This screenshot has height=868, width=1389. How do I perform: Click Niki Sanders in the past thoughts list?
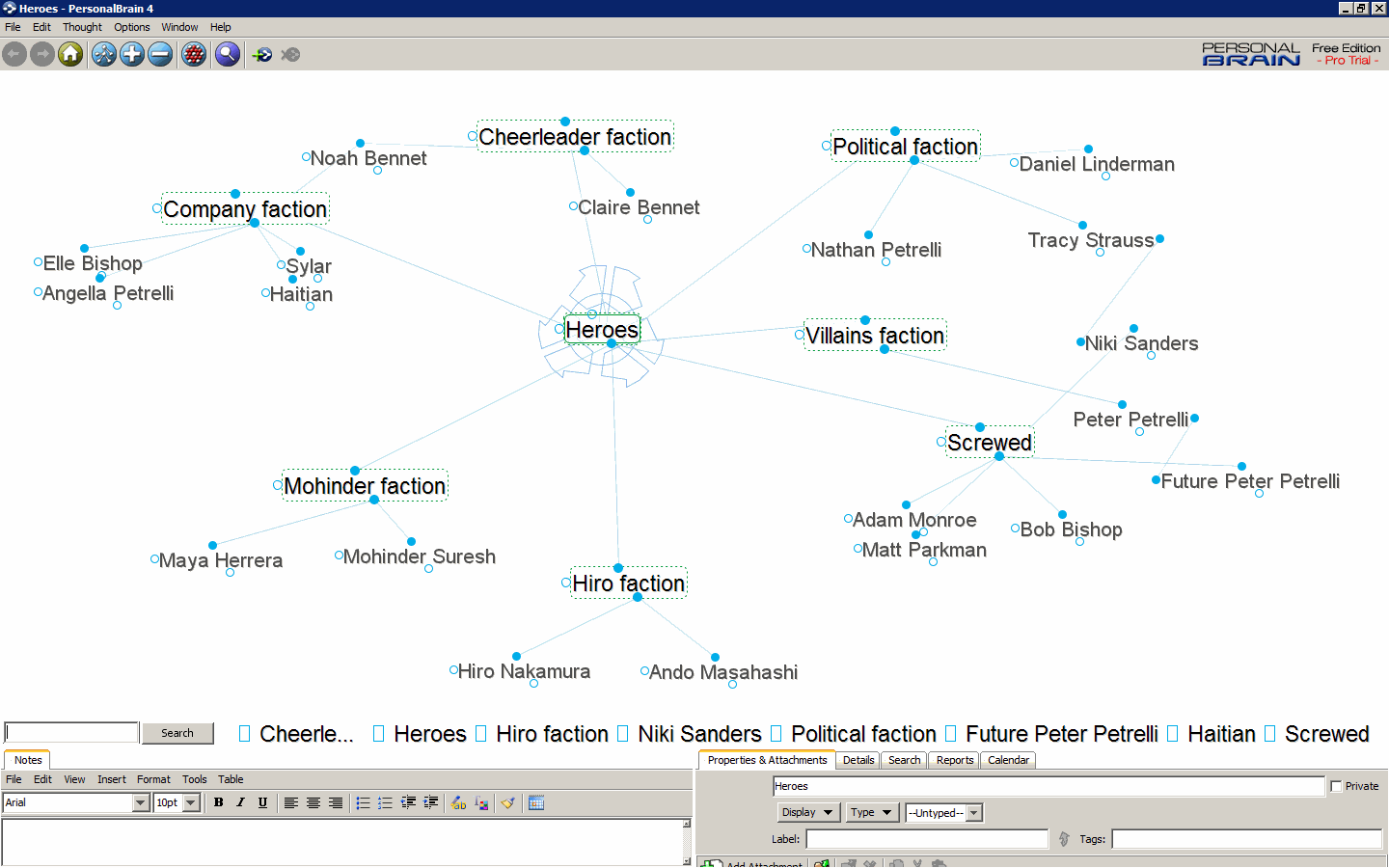pos(699,734)
